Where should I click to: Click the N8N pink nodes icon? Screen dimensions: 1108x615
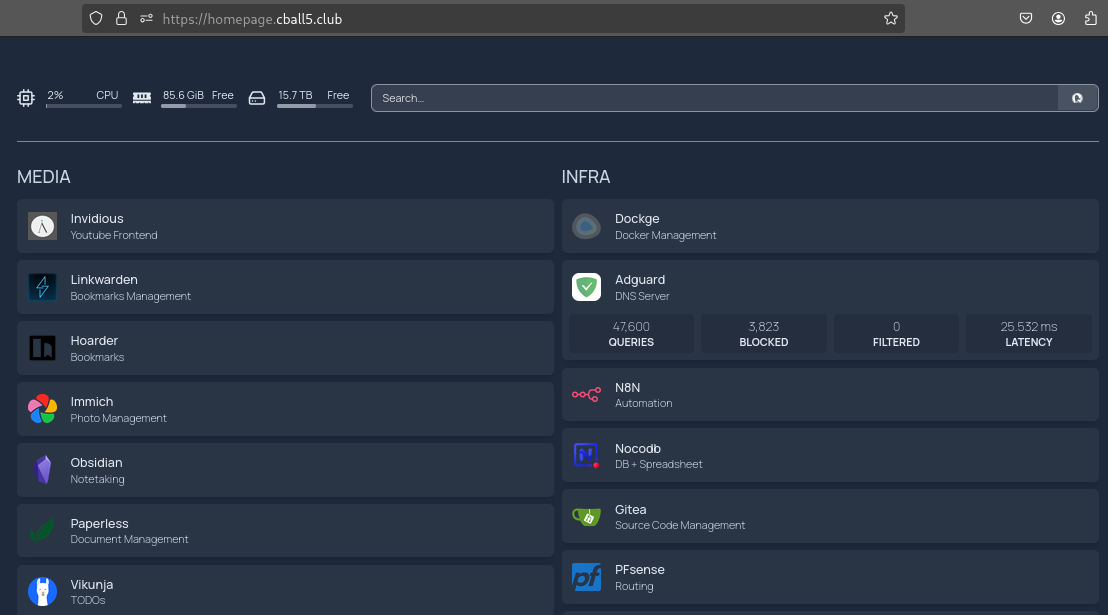pos(587,394)
